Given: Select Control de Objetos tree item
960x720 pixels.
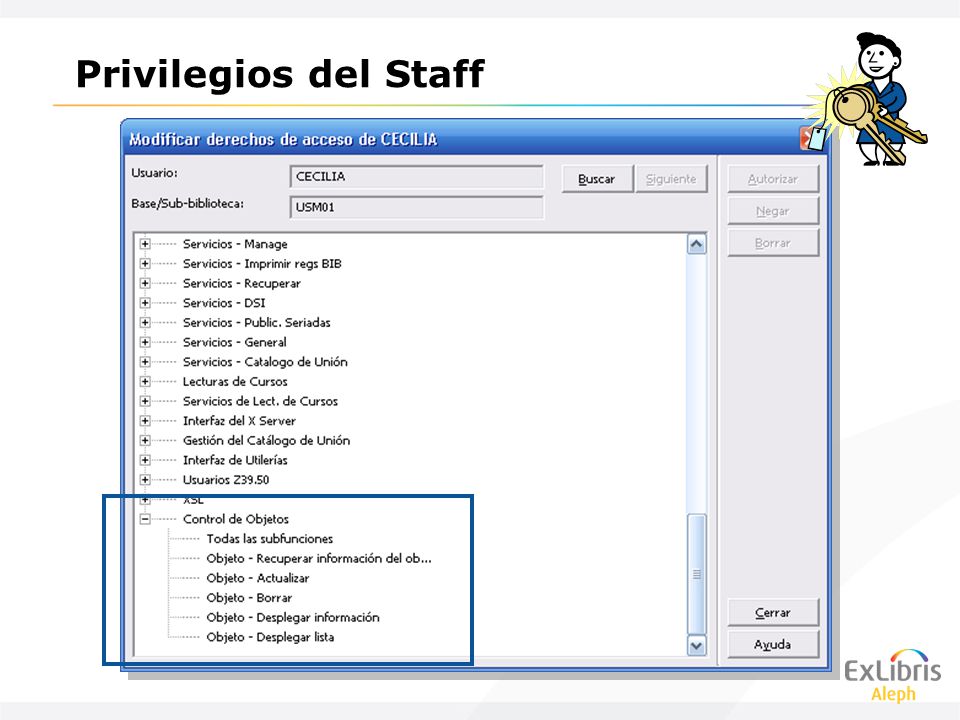Looking at the screenshot, I should point(236,519).
